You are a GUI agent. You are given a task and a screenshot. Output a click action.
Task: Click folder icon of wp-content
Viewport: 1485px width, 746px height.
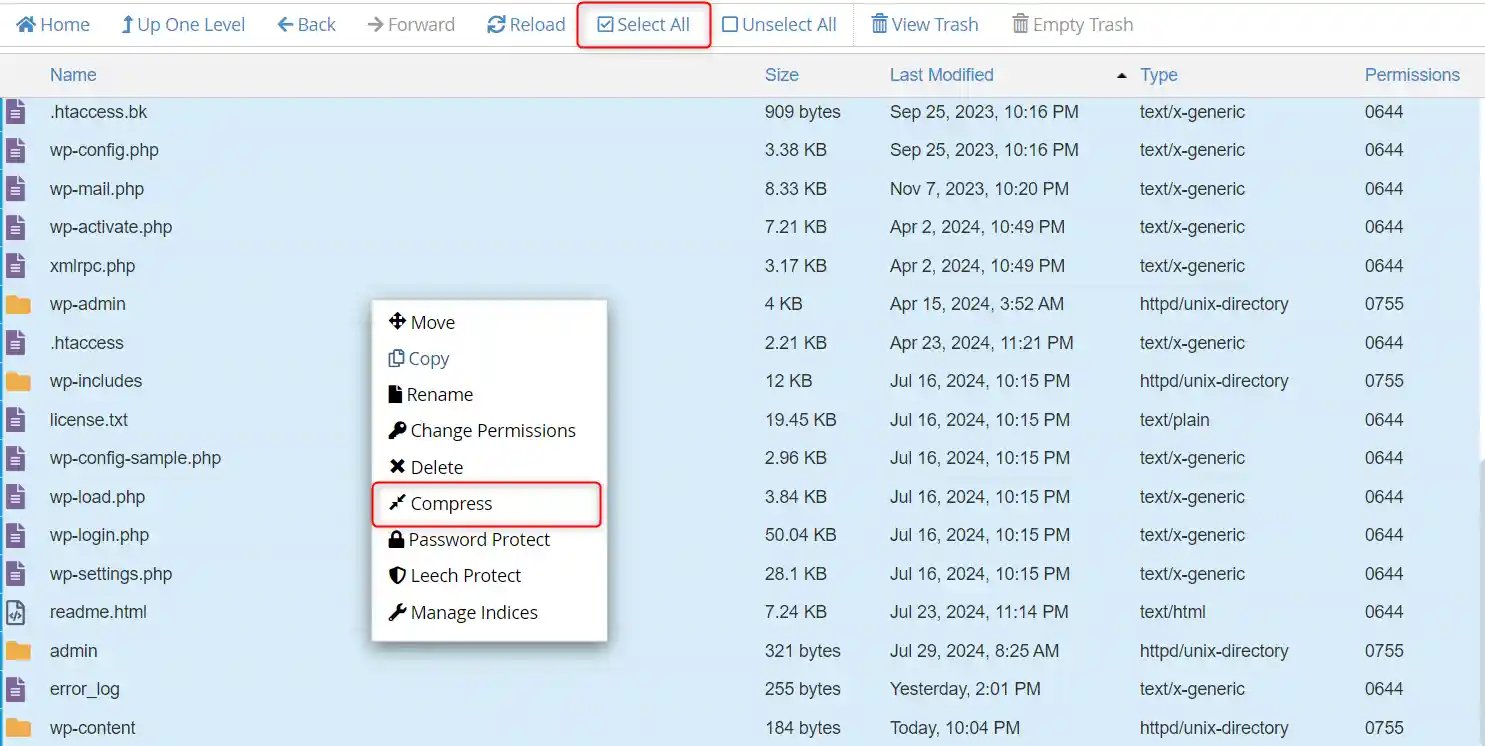tap(18, 728)
